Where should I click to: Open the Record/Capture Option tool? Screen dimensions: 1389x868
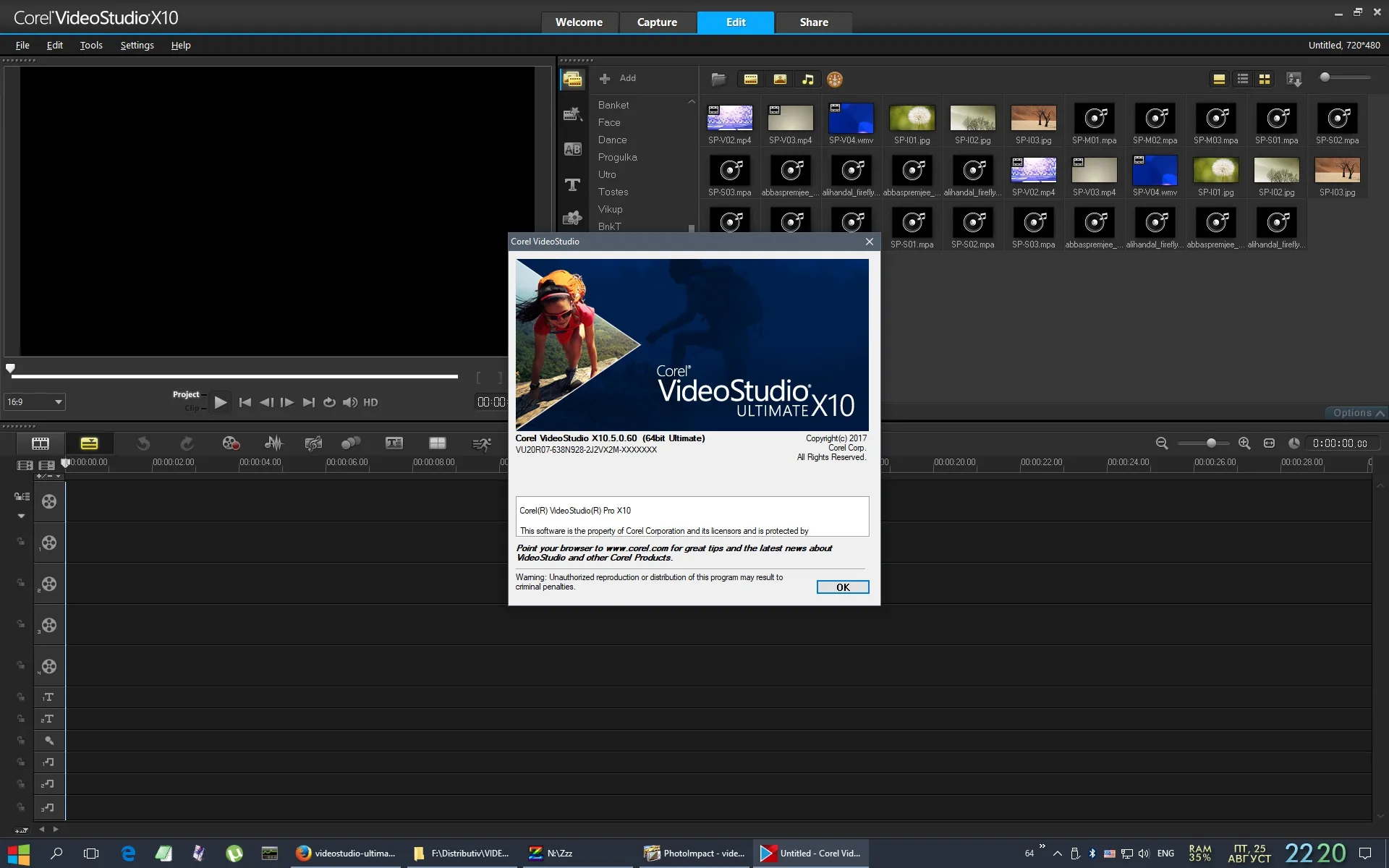(x=231, y=443)
